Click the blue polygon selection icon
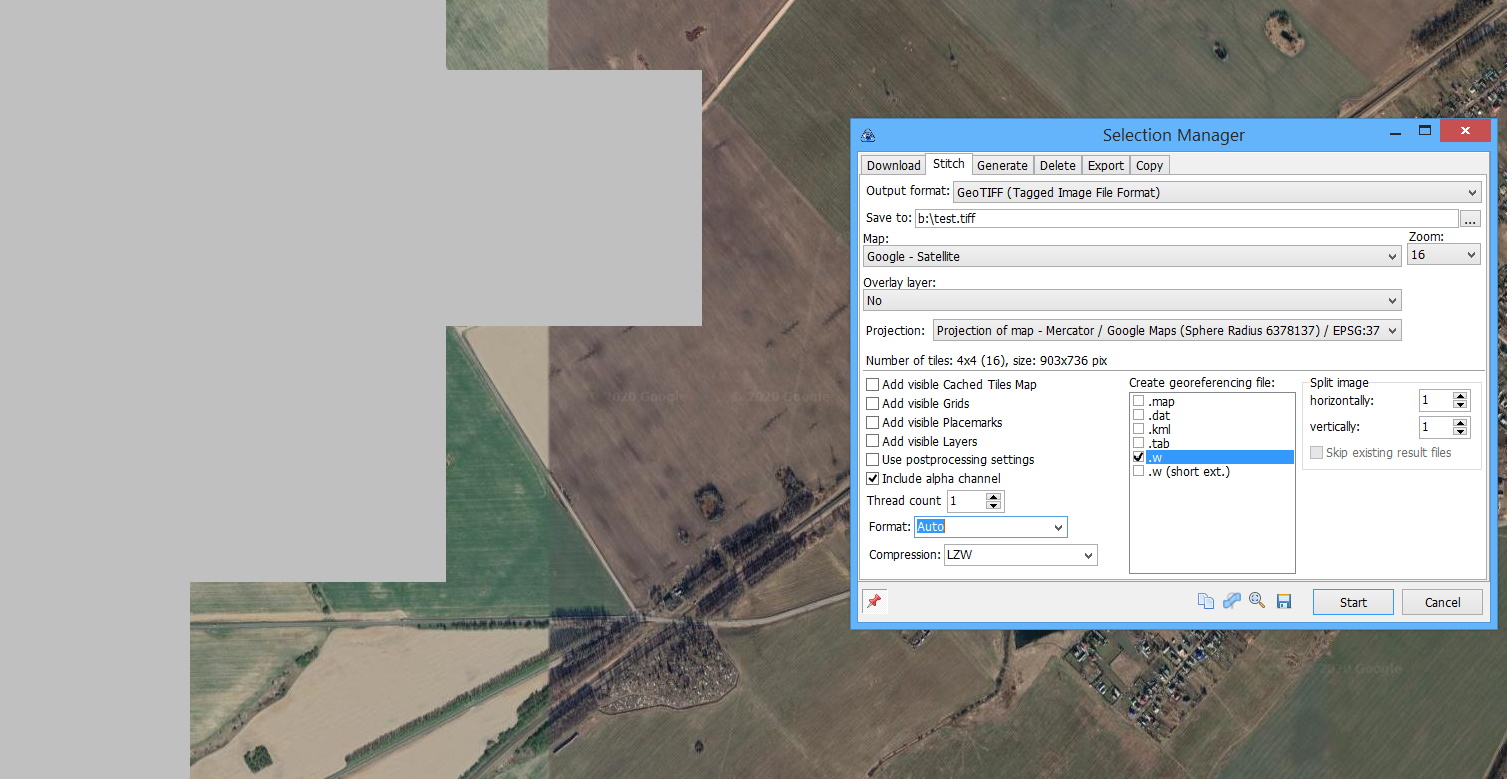Viewport: 1507px width, 779px height. (1232, 601)
